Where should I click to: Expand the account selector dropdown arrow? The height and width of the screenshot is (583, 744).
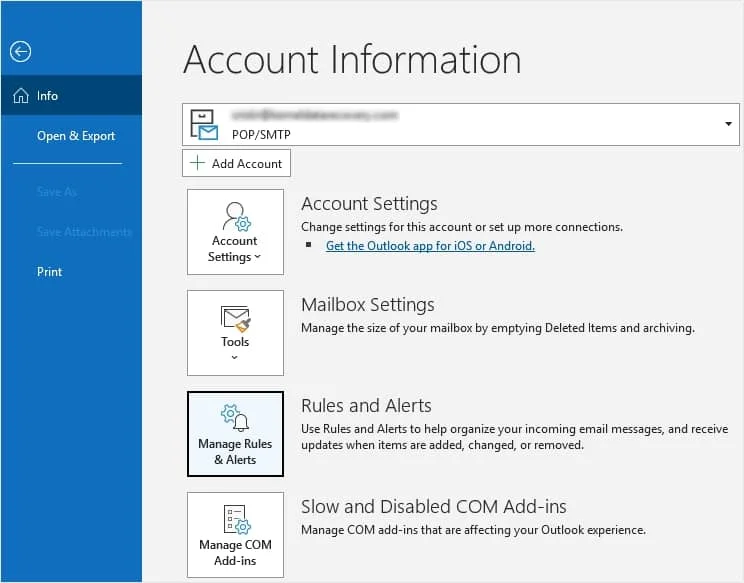click(x=728, y=124)
